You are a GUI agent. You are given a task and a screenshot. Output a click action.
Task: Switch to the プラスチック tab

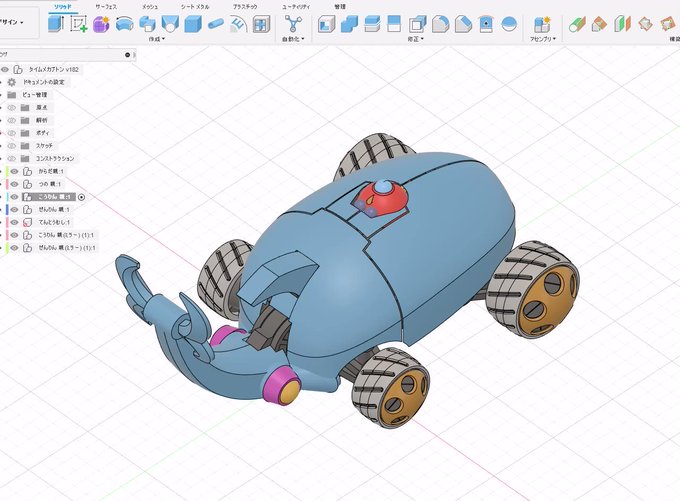click(x=245, y=7)
